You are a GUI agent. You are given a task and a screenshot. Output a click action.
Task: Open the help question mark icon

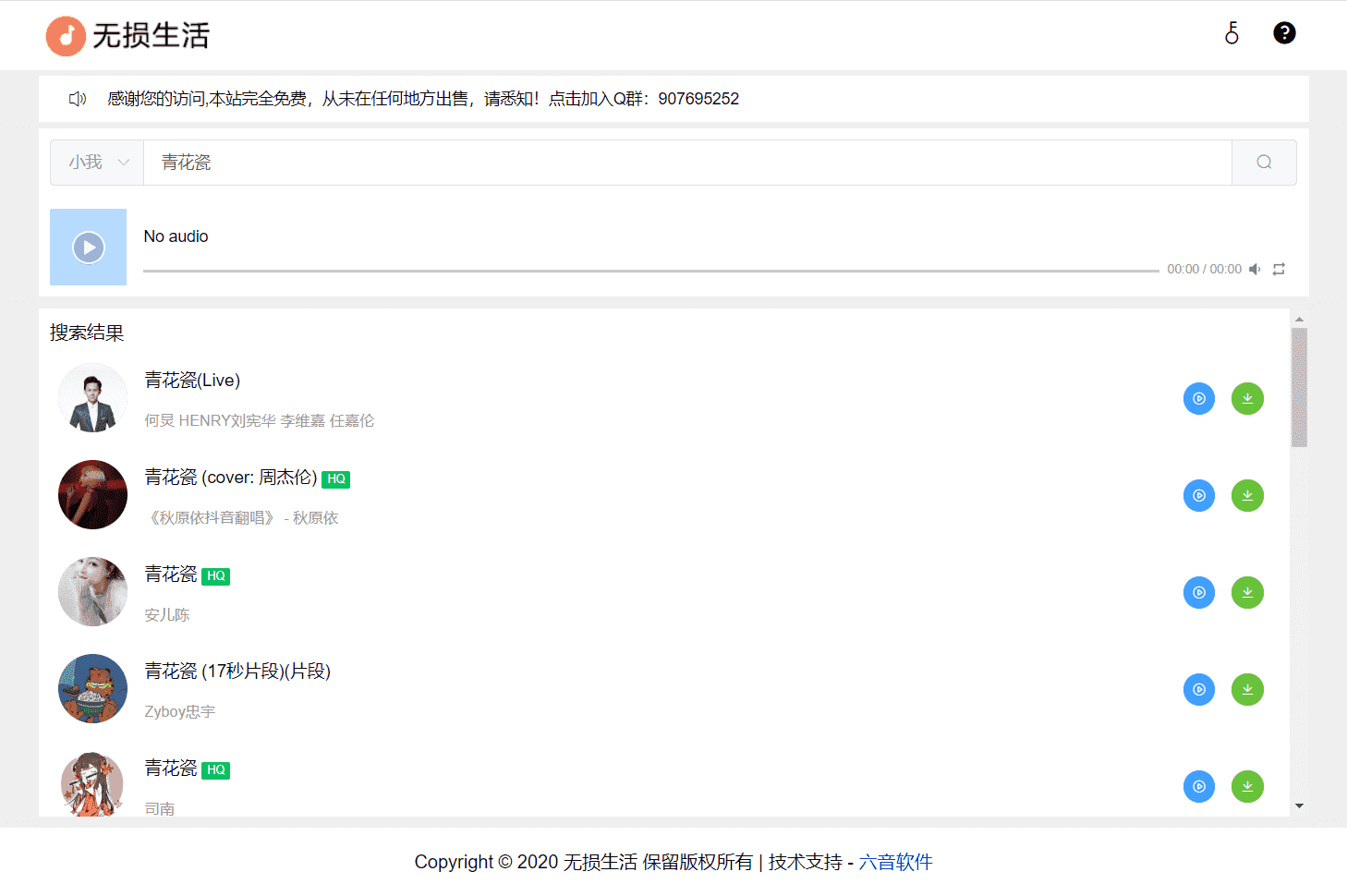coord(1284,33)
